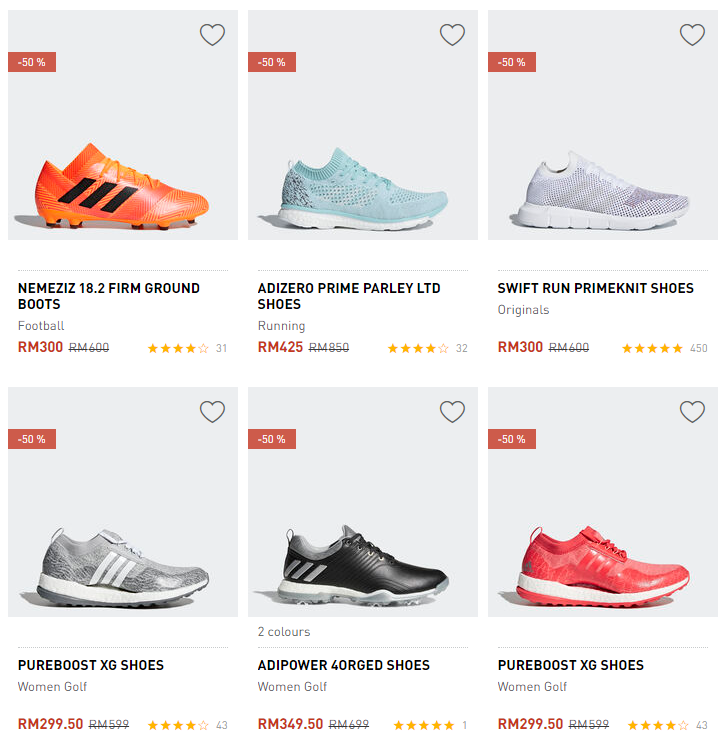
Task: Click RM349.50 price of Adipower shoes
Action: click(x=290, y=724)
